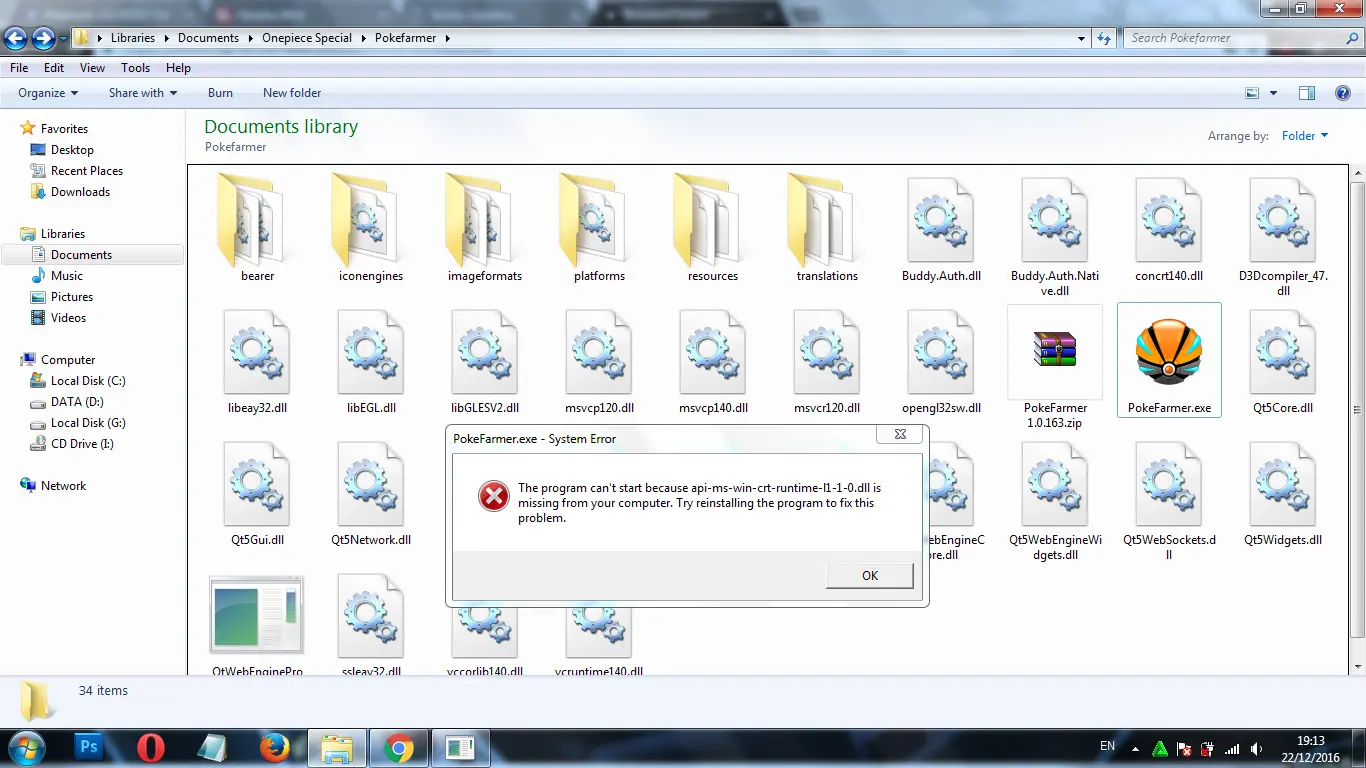Open the resources folder
The height and width of the screenshot is (768, 1366).
pos(713,230)
